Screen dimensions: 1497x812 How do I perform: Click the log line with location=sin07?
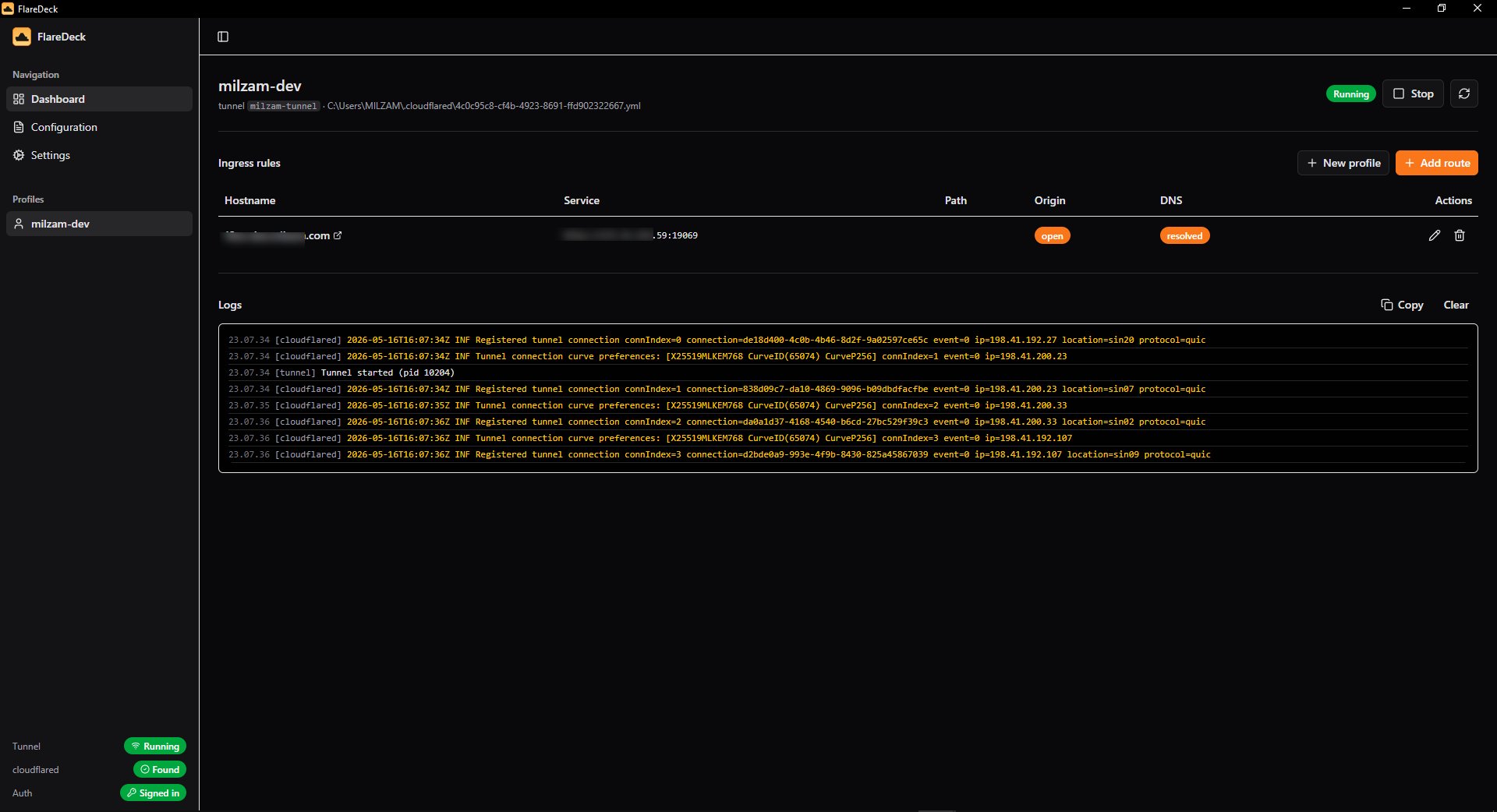pos(848,389)
